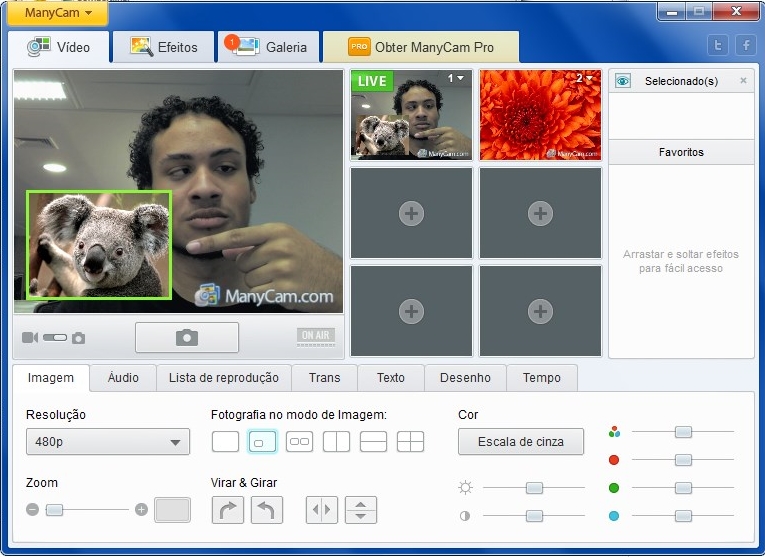Open the Resolução 480p dropdown
The width and height of the screenshot is (765, 557).
[108, 441]
